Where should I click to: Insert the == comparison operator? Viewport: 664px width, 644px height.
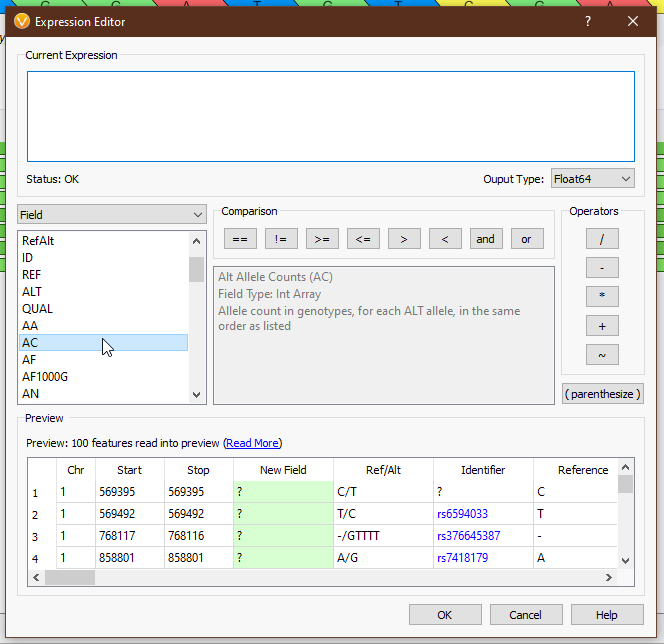[x=240, y=239]
